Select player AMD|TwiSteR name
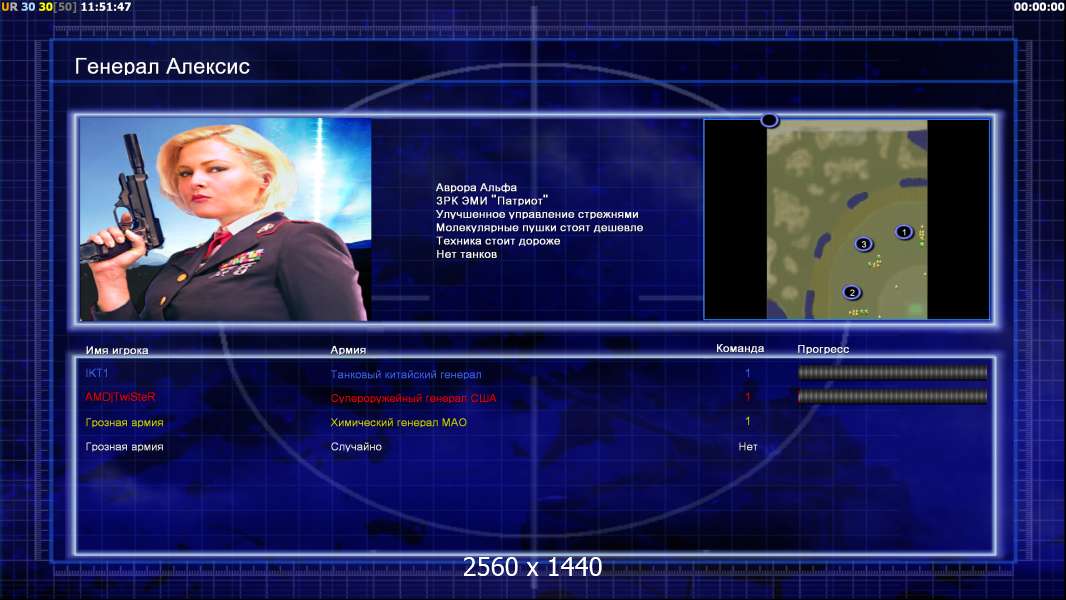 [120, 397]
